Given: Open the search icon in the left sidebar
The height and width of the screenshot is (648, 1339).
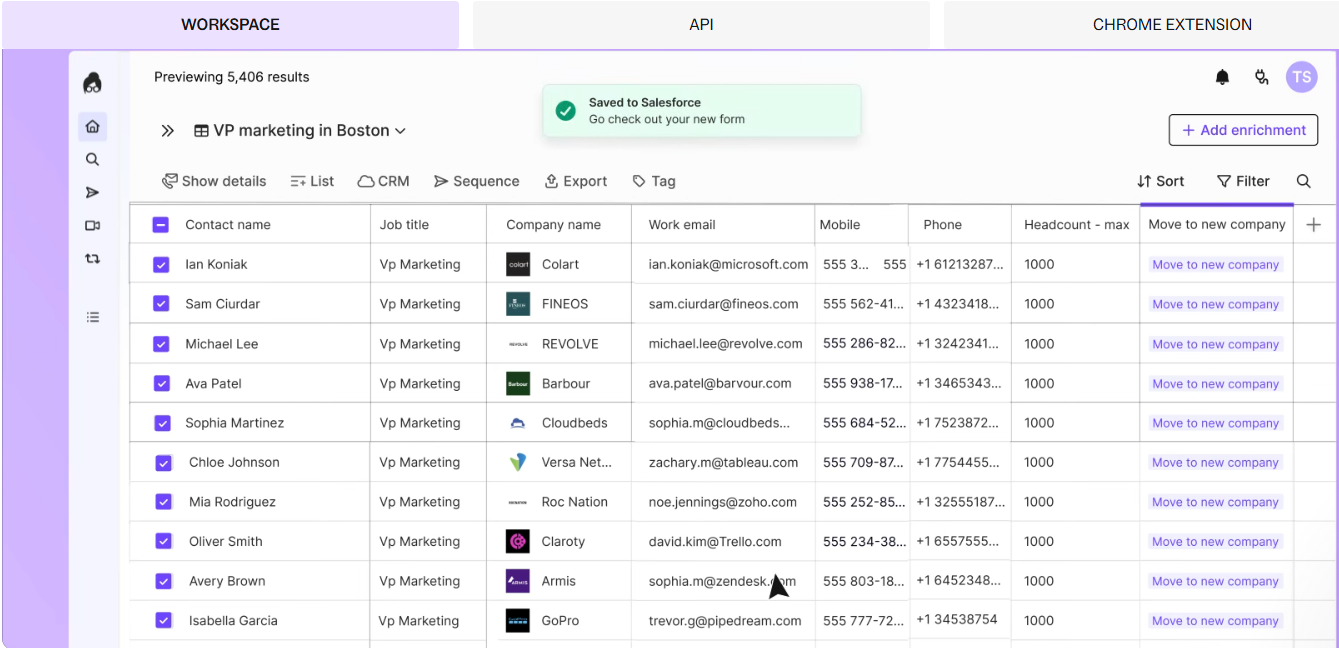Looking at the screenshot, I should (x=92, y=159).
